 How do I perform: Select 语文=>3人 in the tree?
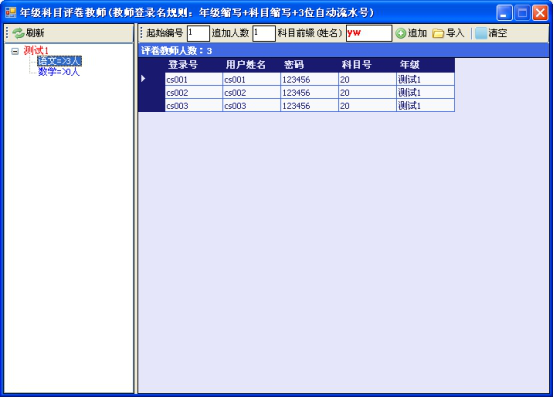click(59, 61)
